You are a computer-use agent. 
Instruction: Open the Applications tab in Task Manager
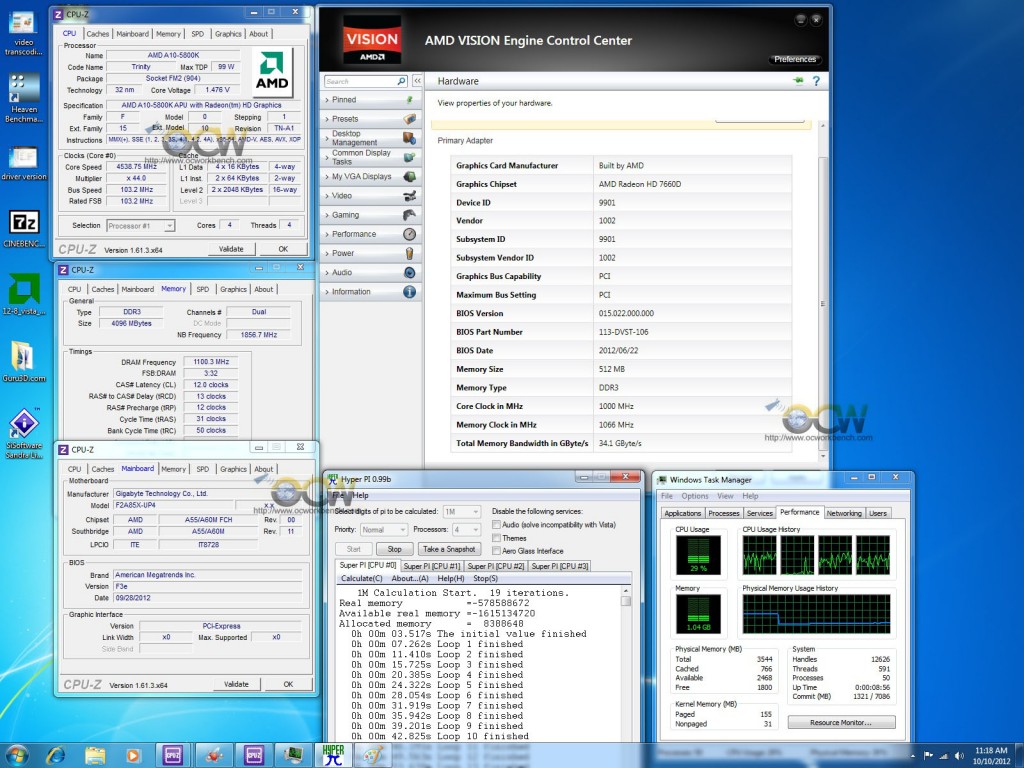(682, 513)
